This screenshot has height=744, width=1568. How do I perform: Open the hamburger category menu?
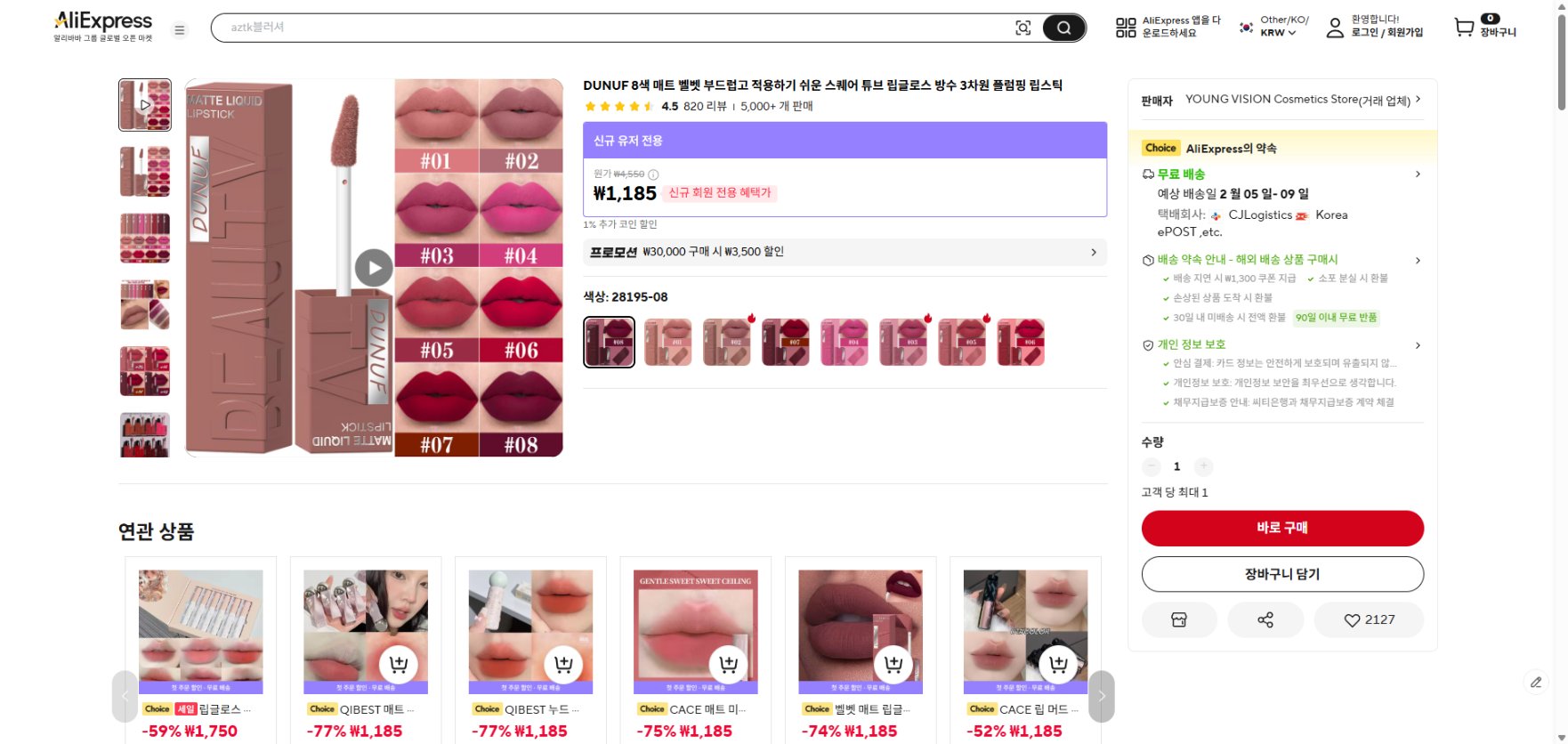180,30
